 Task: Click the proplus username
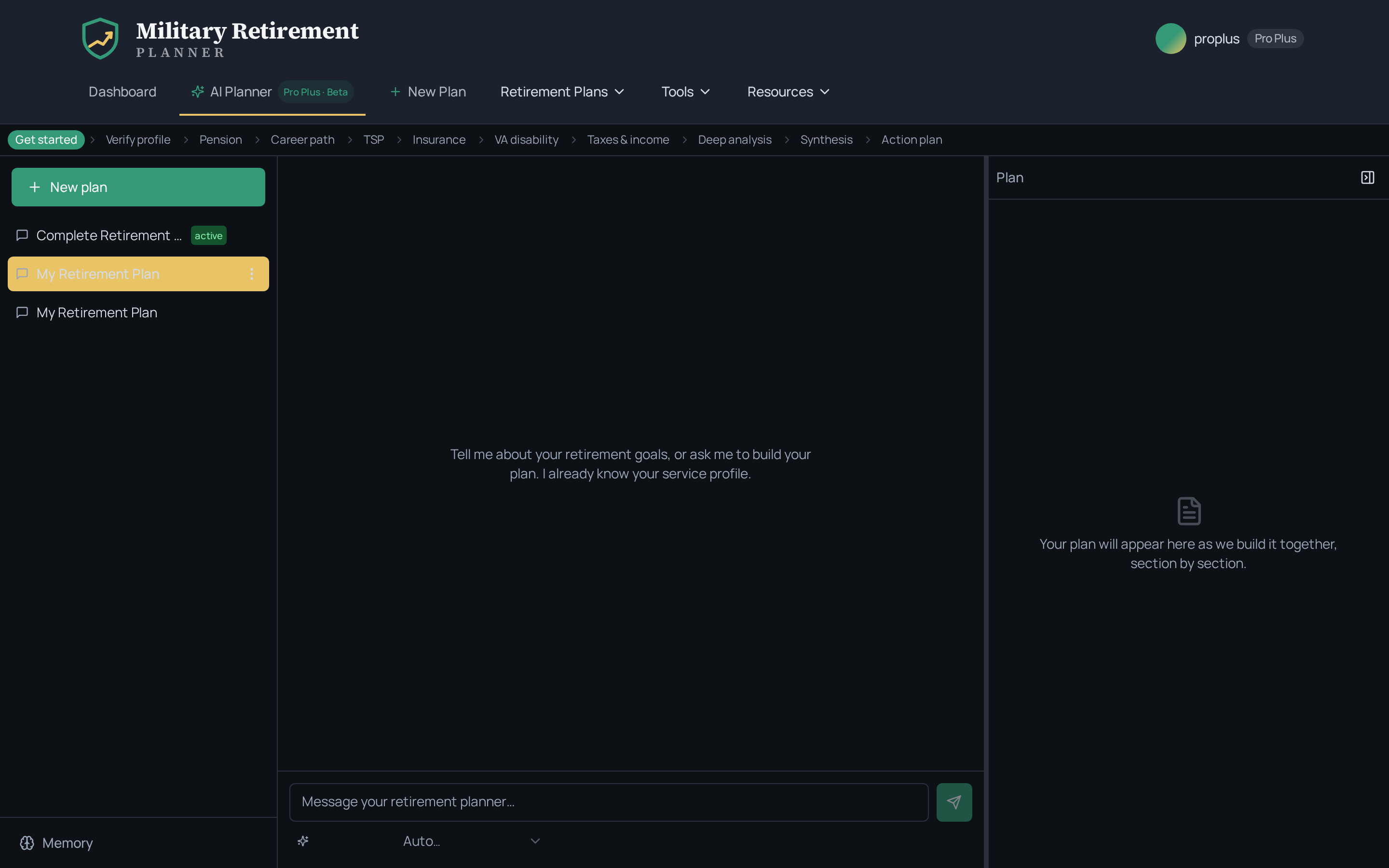[1216, 39]
